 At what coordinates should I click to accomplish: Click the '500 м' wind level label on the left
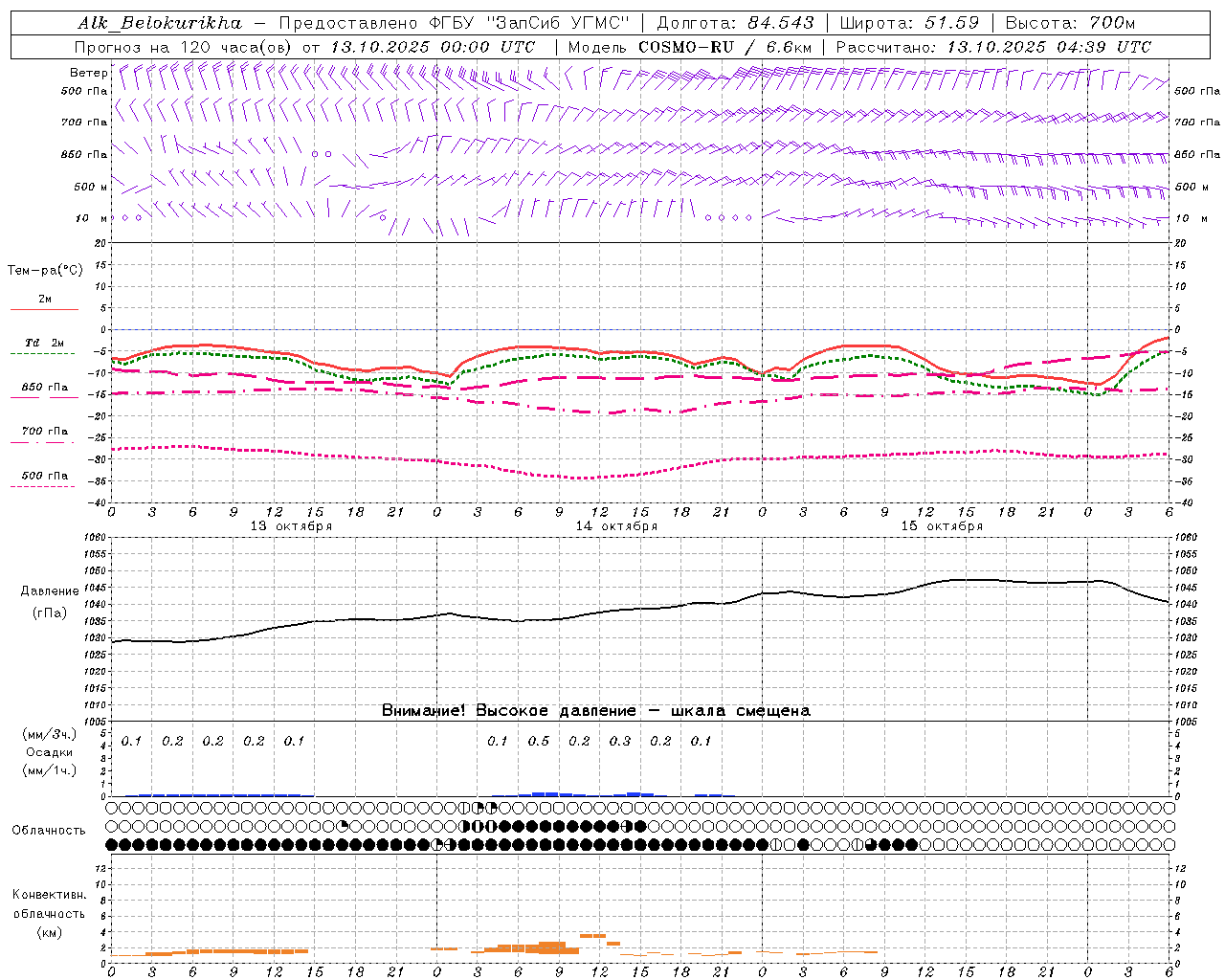point(91,187)
